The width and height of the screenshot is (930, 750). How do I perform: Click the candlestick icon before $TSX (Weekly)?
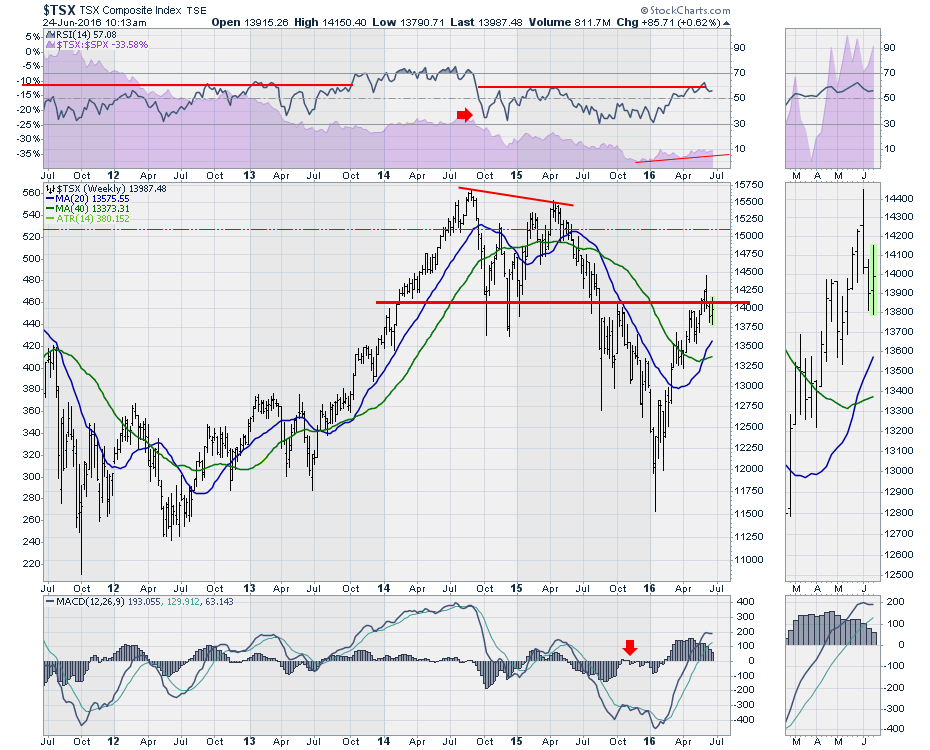51,189
